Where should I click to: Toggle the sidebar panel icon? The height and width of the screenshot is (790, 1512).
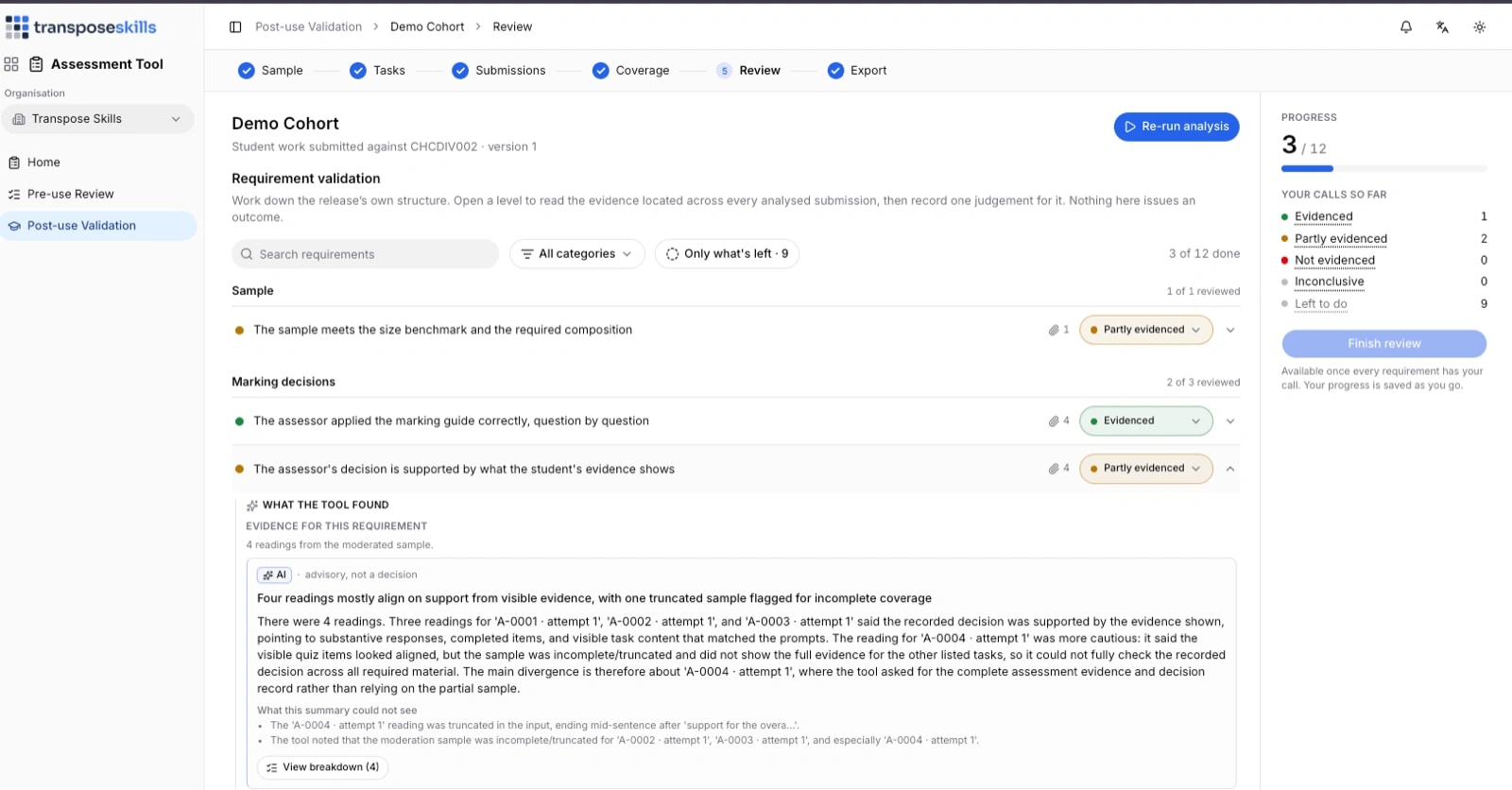235,27
